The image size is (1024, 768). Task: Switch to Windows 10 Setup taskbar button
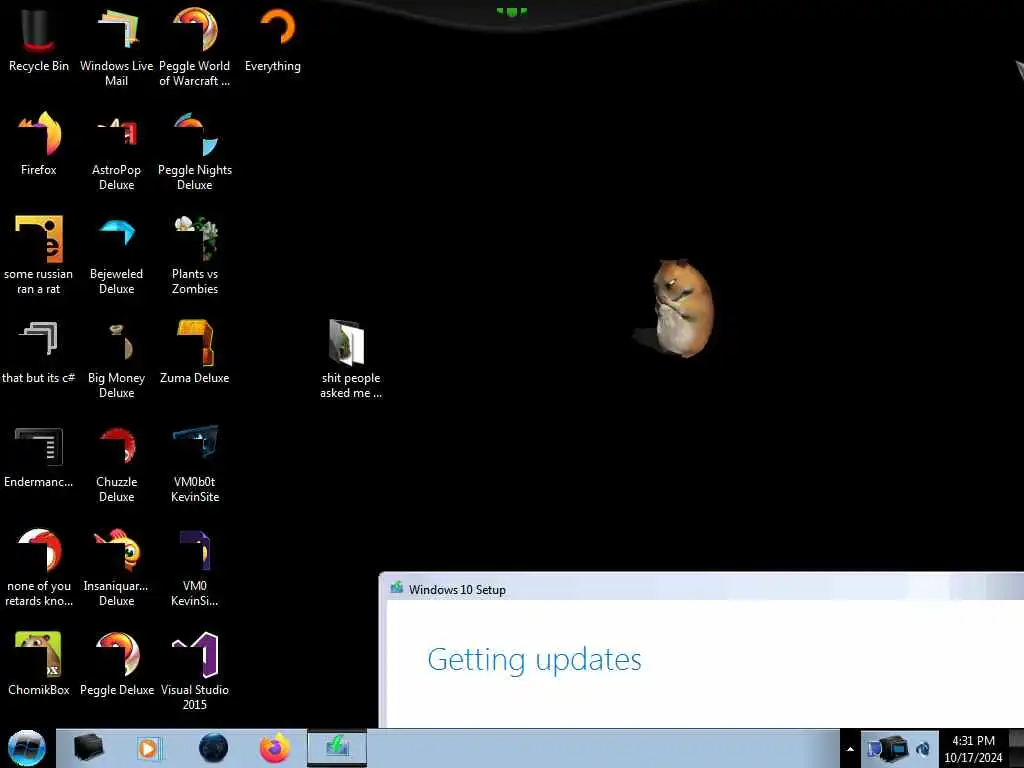(337, 748)
